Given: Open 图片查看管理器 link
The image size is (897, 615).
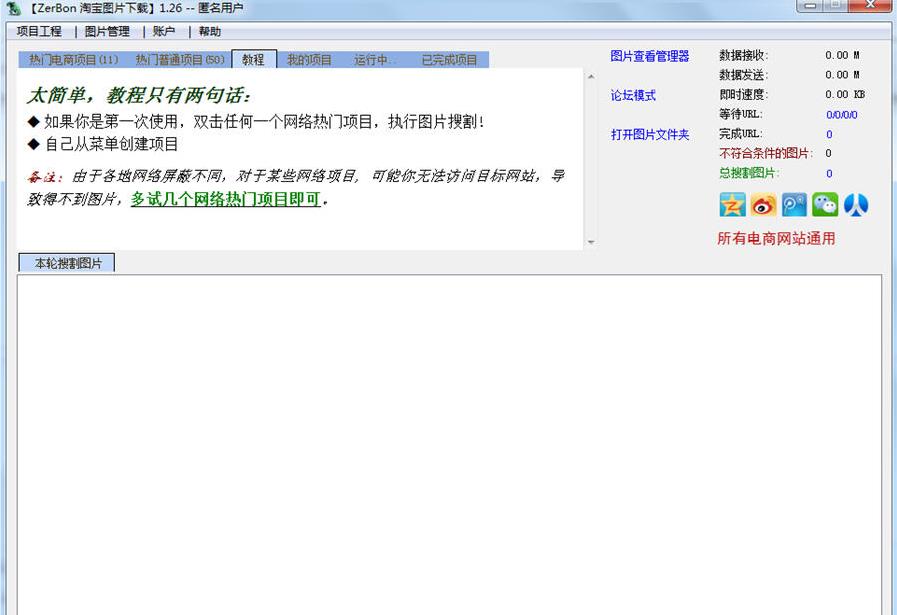Looking at the screenshot, I should click(x=650, y=56).
